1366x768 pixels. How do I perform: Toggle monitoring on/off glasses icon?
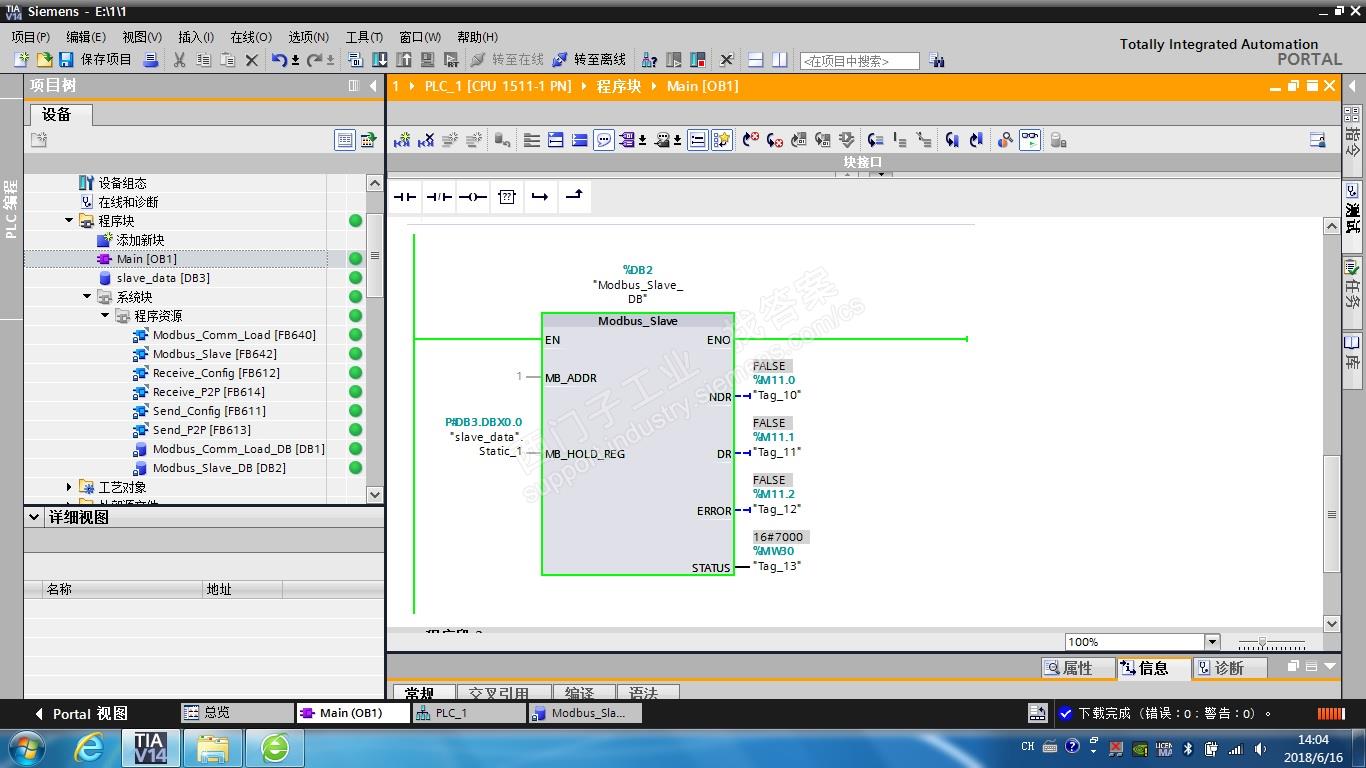pos(1029,140)
